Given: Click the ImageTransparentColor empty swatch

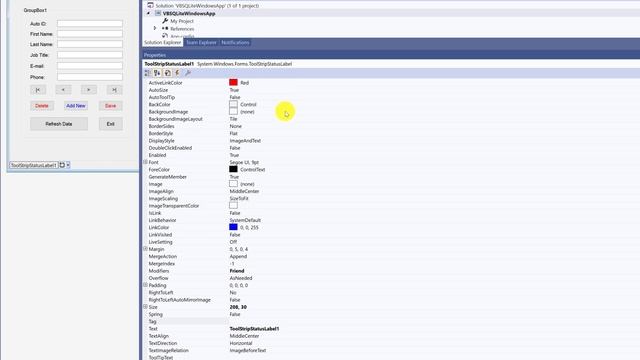Looking at the screenshot, I should [233, 205].
